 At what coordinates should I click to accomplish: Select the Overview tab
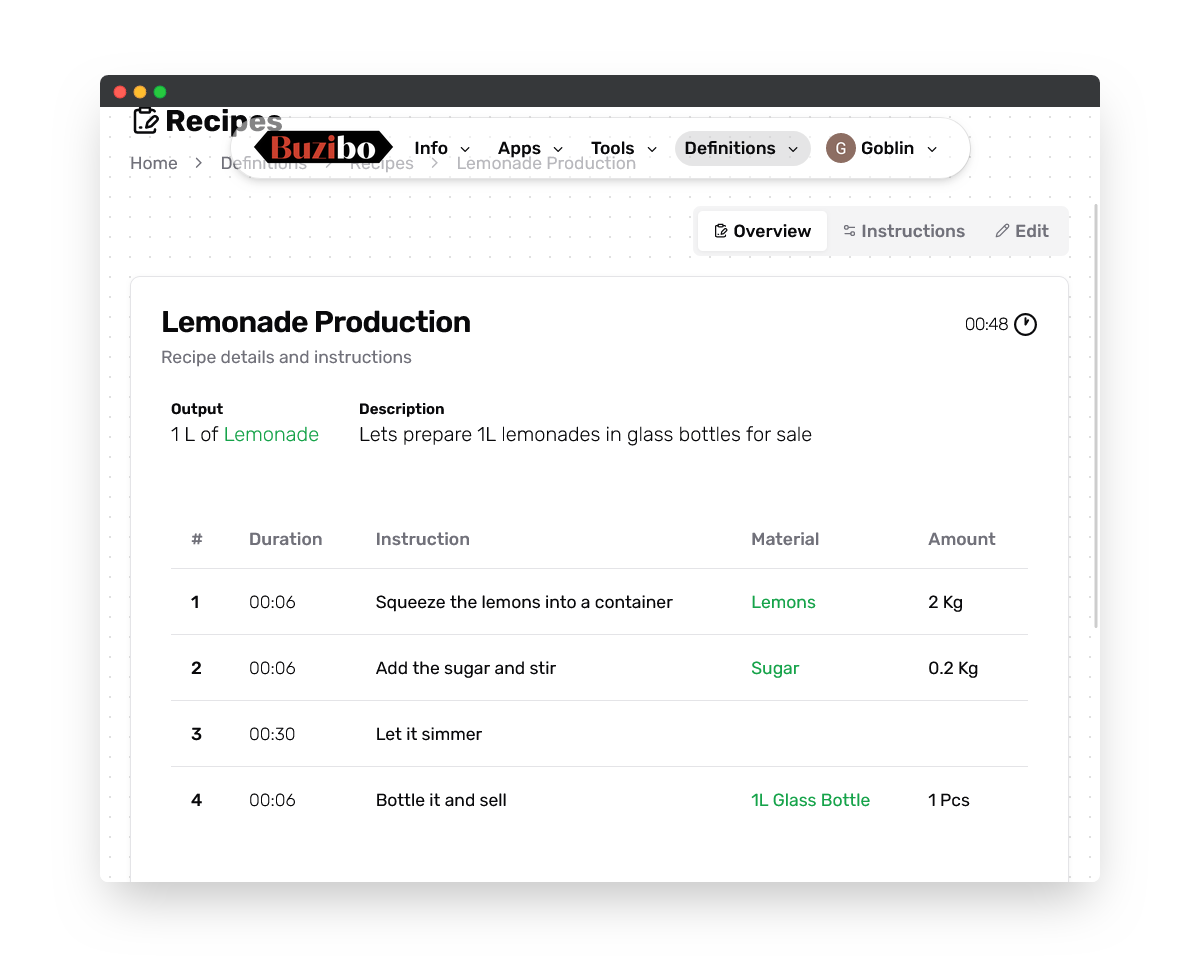click(762, 231)
